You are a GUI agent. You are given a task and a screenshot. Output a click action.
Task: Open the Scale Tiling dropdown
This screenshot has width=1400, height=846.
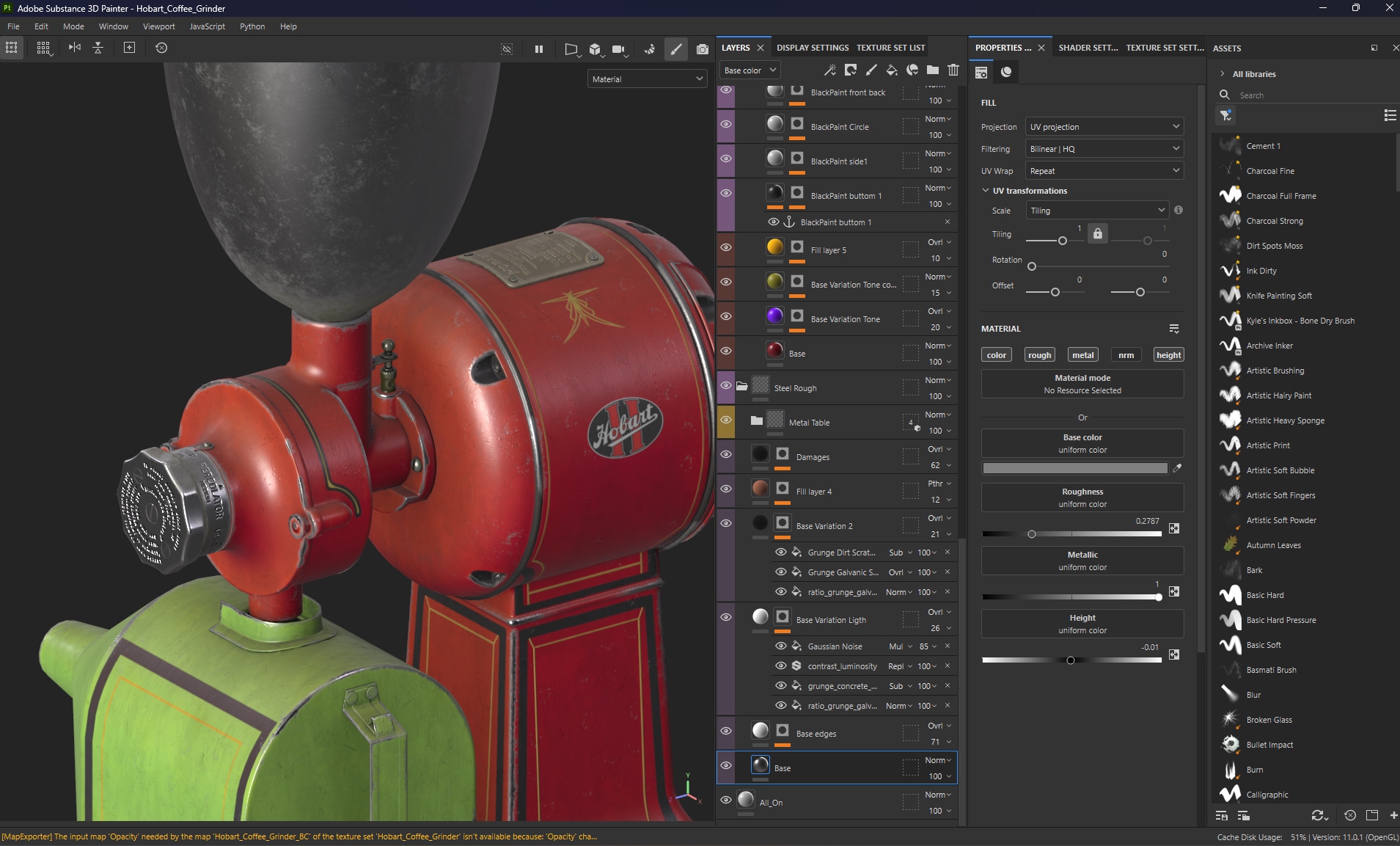point(1096,211)
